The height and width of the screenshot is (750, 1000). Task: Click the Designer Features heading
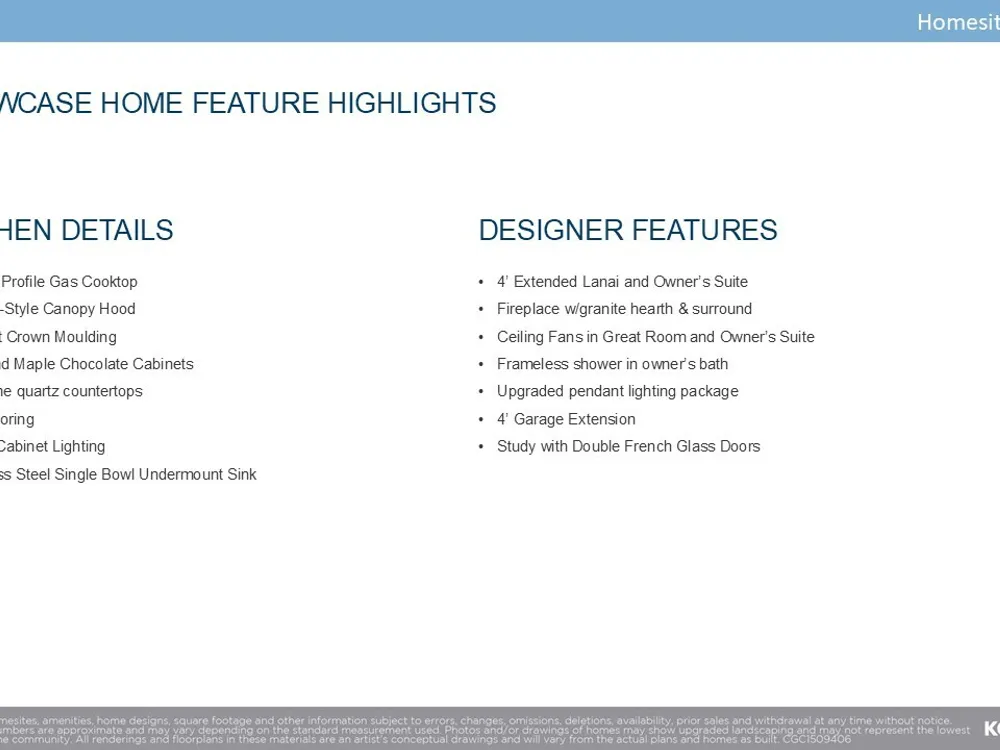click(x=627, y=230)
